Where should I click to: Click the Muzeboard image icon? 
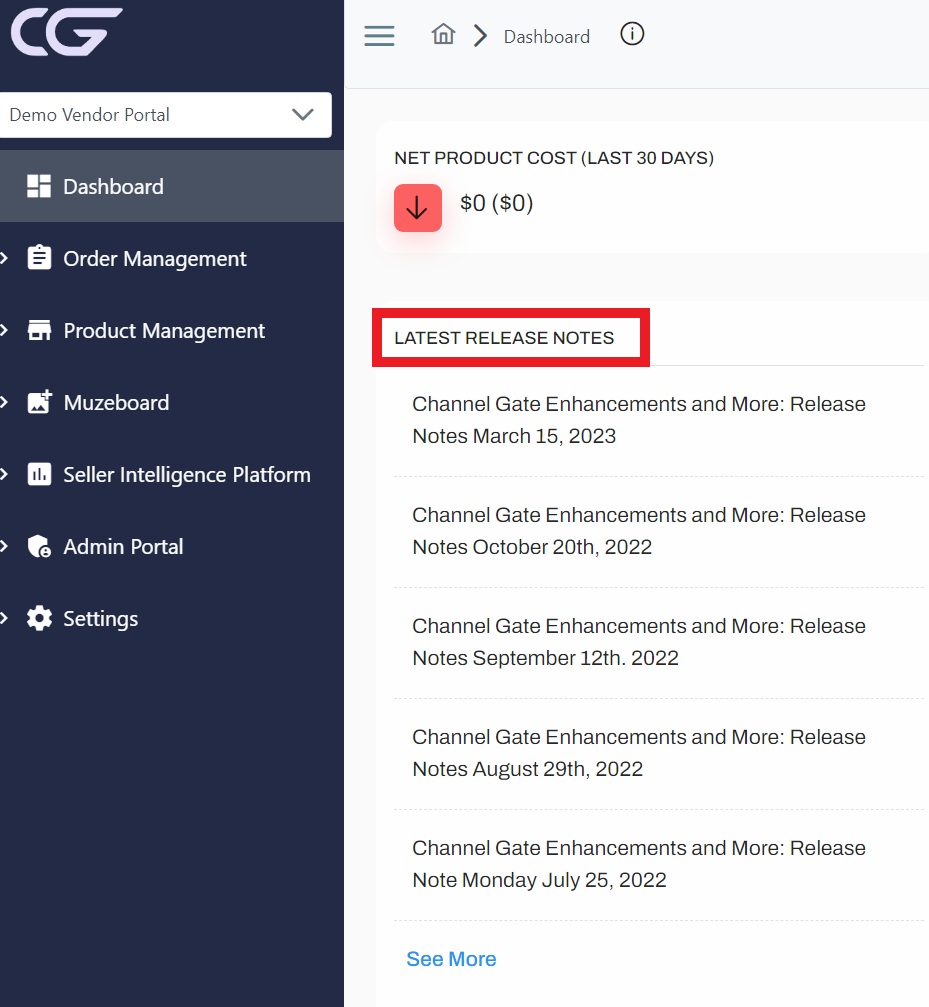tap(39, 402)
